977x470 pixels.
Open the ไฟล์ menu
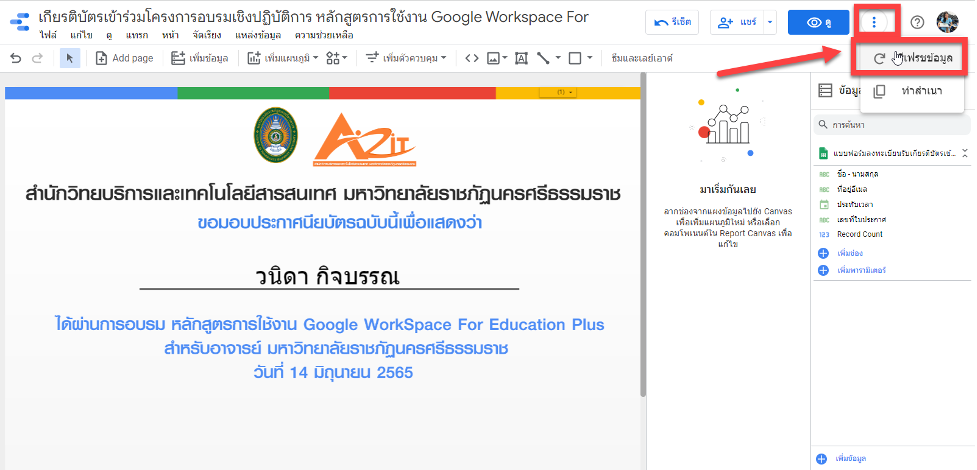tap(48, 35)
